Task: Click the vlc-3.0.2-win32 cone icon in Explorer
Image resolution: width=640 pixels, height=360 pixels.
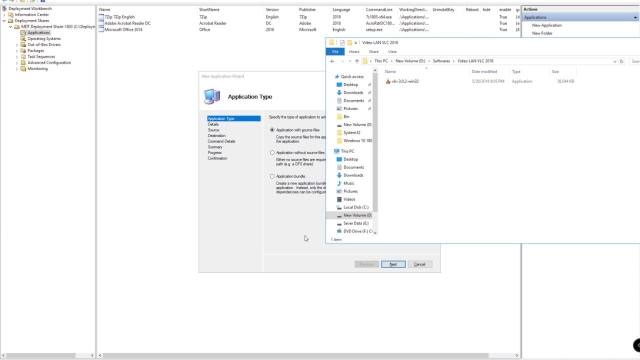Action: click(388, 81)
